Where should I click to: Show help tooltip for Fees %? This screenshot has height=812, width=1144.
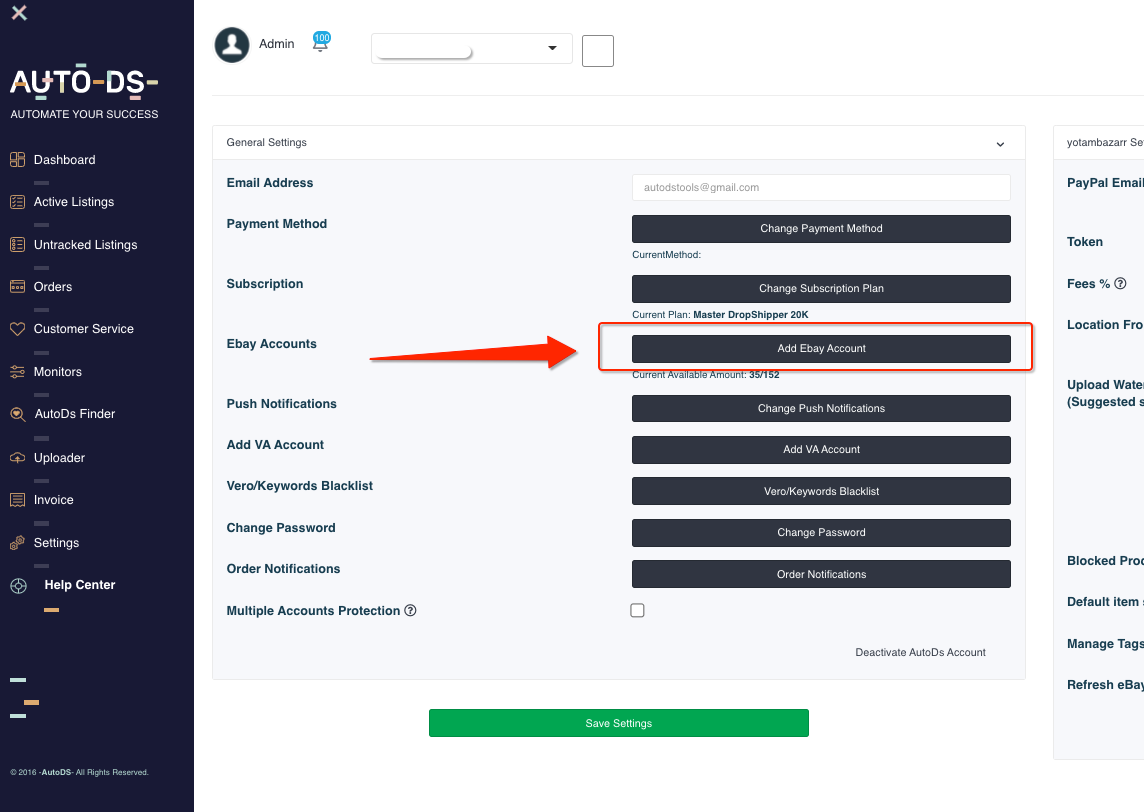tap(1121, 284)
